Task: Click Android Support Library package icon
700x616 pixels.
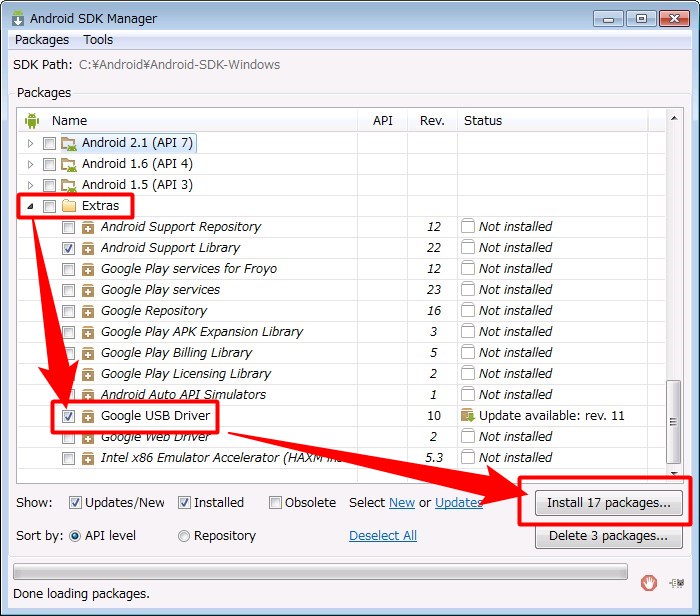Action: click(88, 248)
